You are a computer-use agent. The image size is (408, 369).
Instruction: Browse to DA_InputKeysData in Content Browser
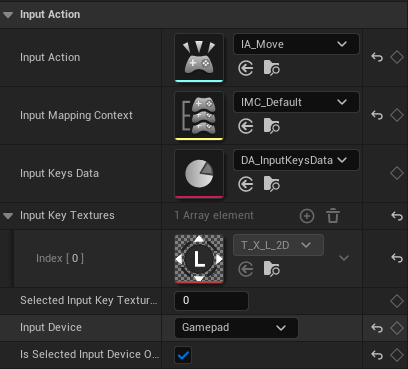point(272,184)
